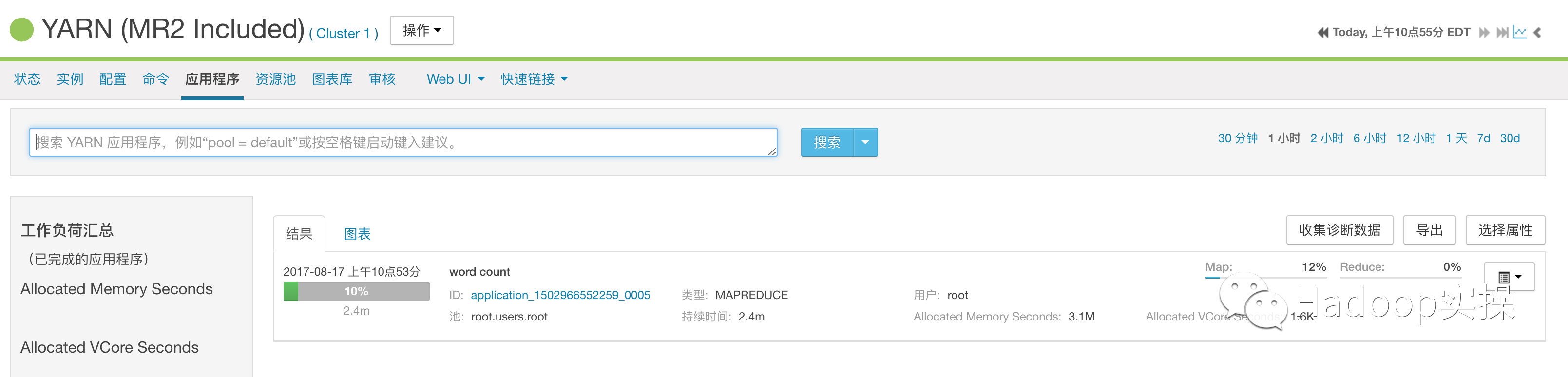Viewport: 1568px width, 377px height.
Task: Click the root.users.root pool value
Action: pyautogui.click(x=509, y=316)
